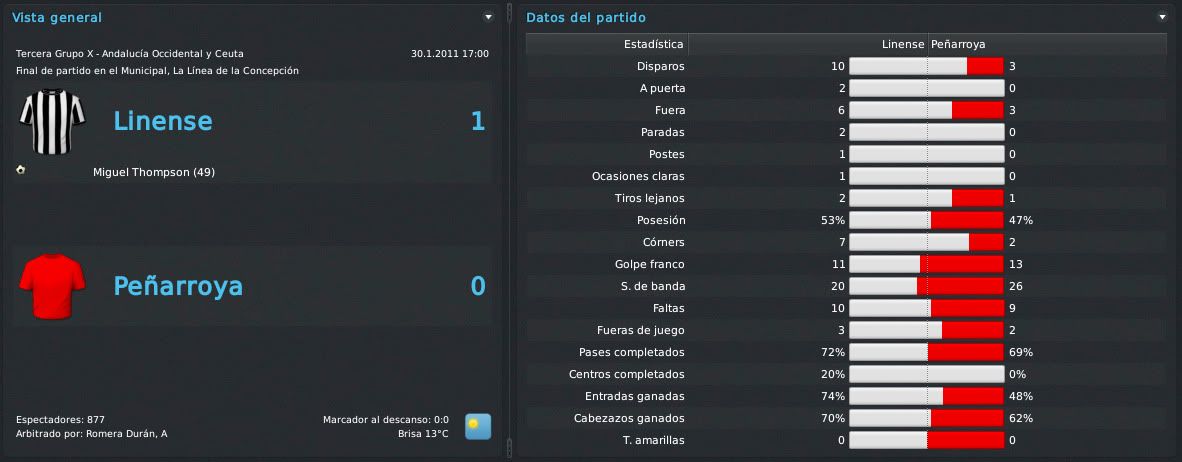Open the Vista general panel dropdown arrow
Viewport: 1182px width, 462px height.
click(x=488, y=17)
